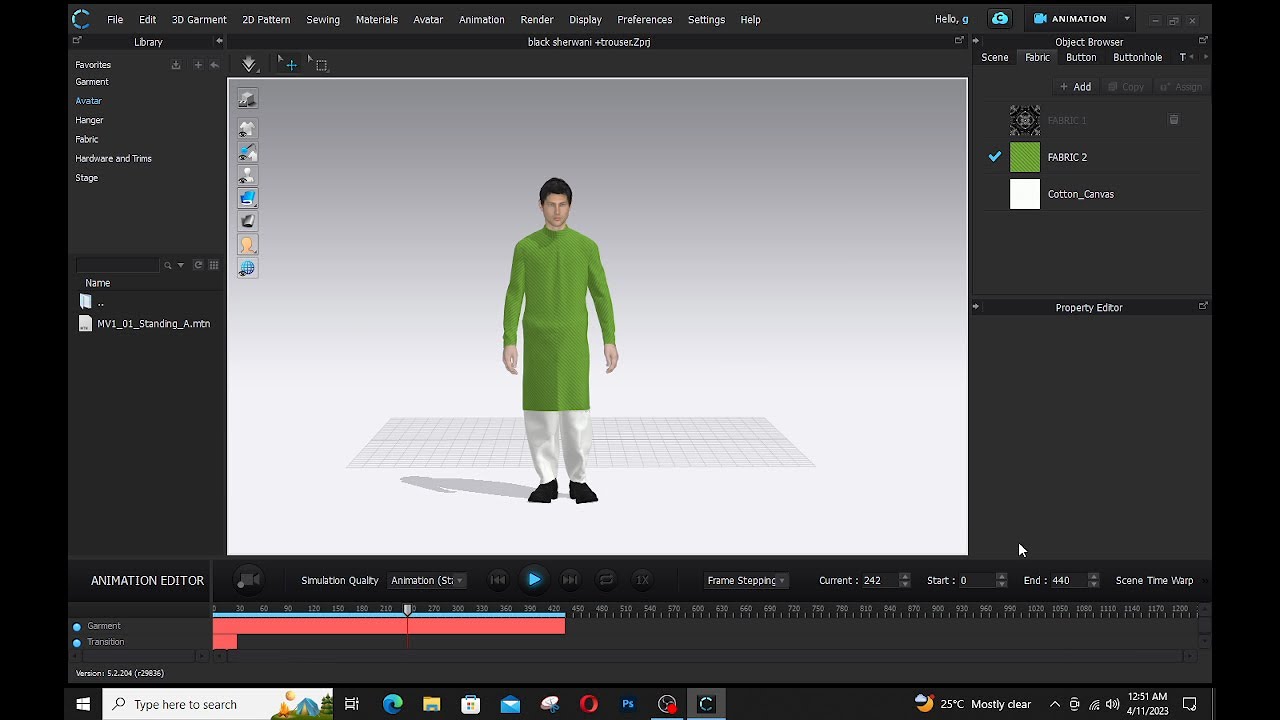Screen dimensions: 1280x720
Task: Open the Library search filter dropdown arrow
Action: coord(181,265)
